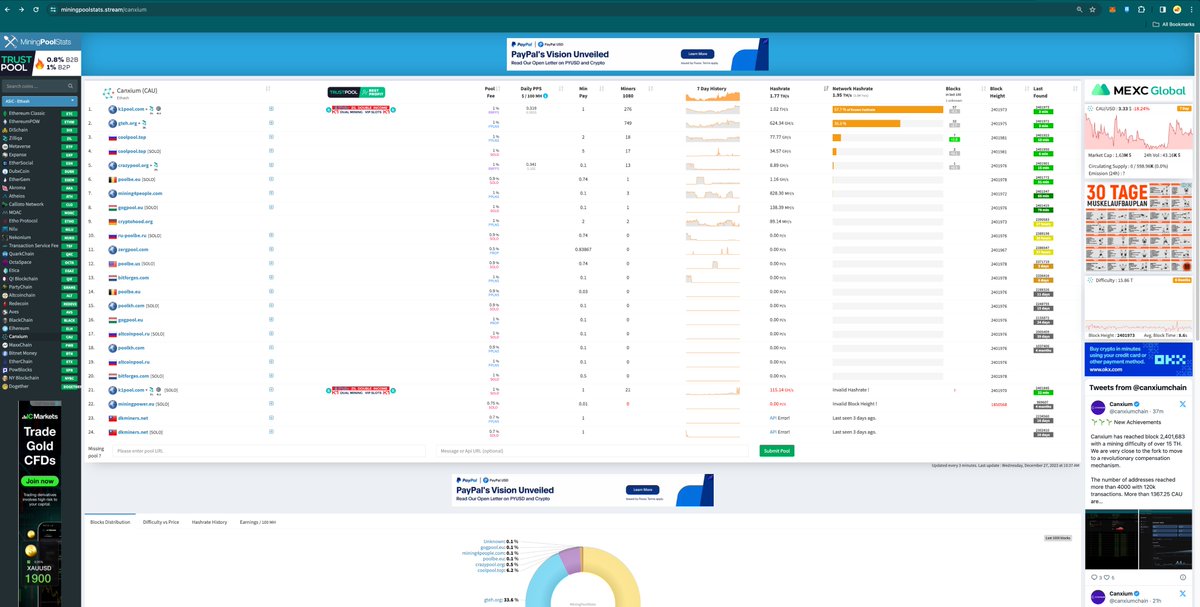Screen dimensions: 1200x607
Task: Open the All Bookmarks folder
Action: tap(1172, 24)
